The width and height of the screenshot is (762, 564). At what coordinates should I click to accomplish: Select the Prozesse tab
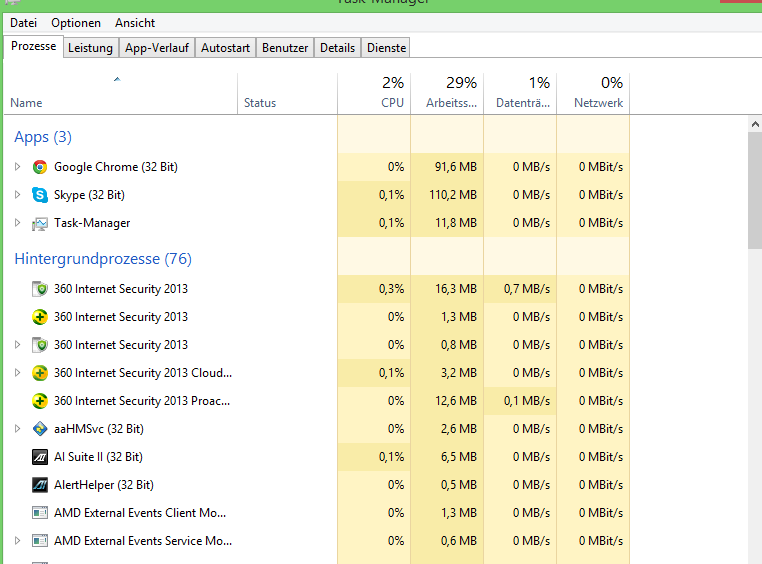(x=34, y=46)
